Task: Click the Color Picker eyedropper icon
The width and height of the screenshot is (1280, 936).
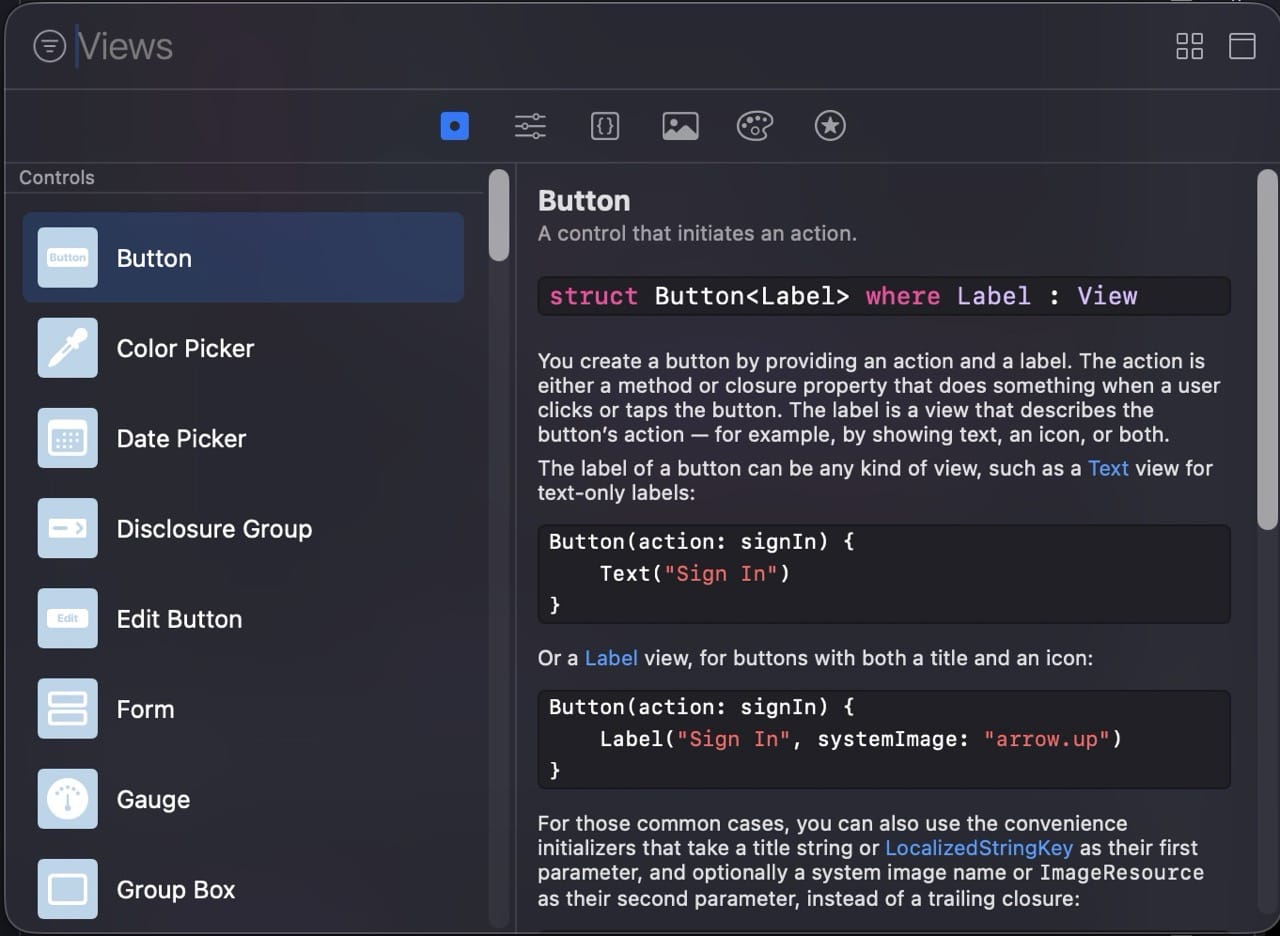Action: (68, 348)
